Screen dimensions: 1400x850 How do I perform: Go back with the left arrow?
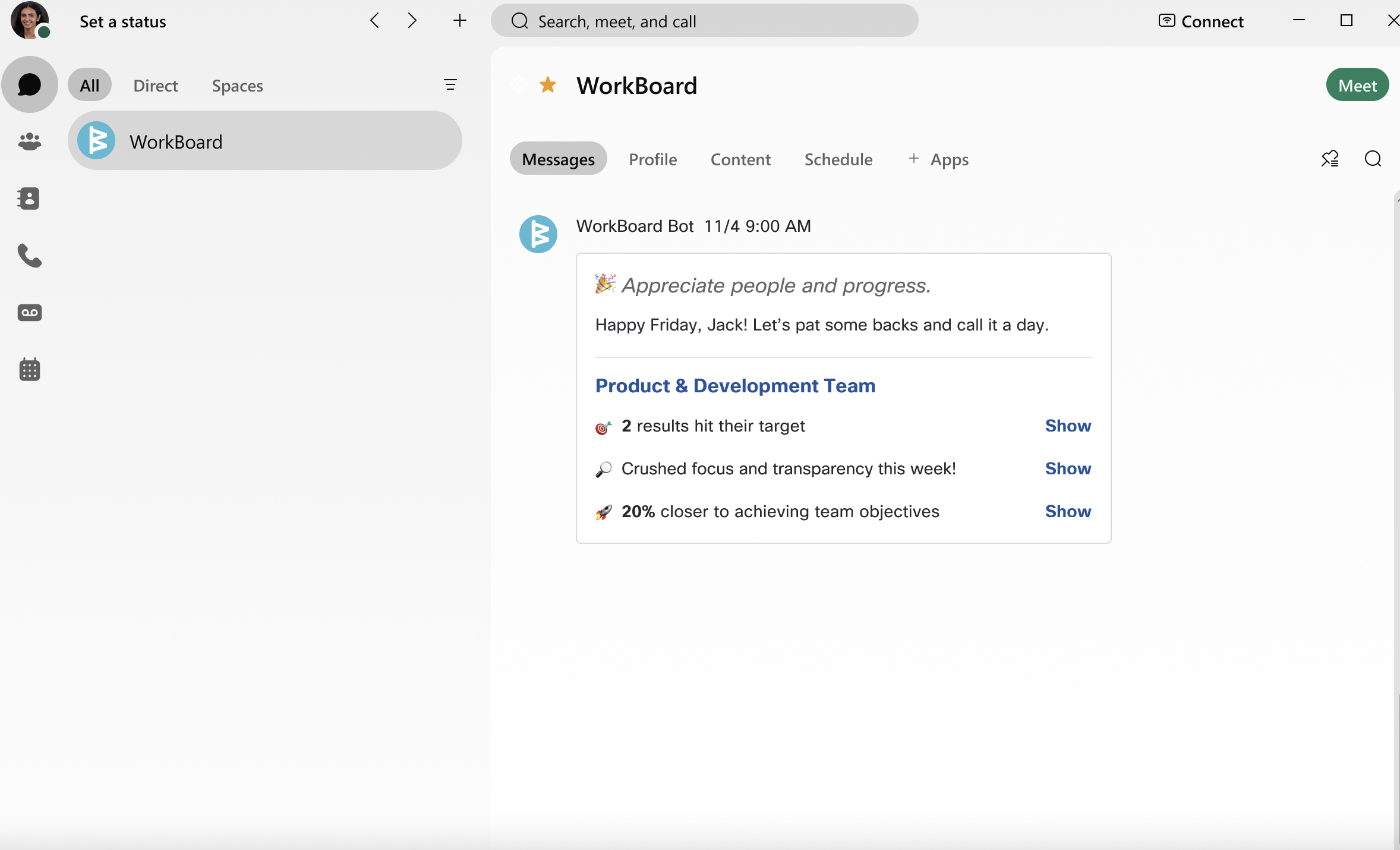pyautogui.click(x=374, y=21)
